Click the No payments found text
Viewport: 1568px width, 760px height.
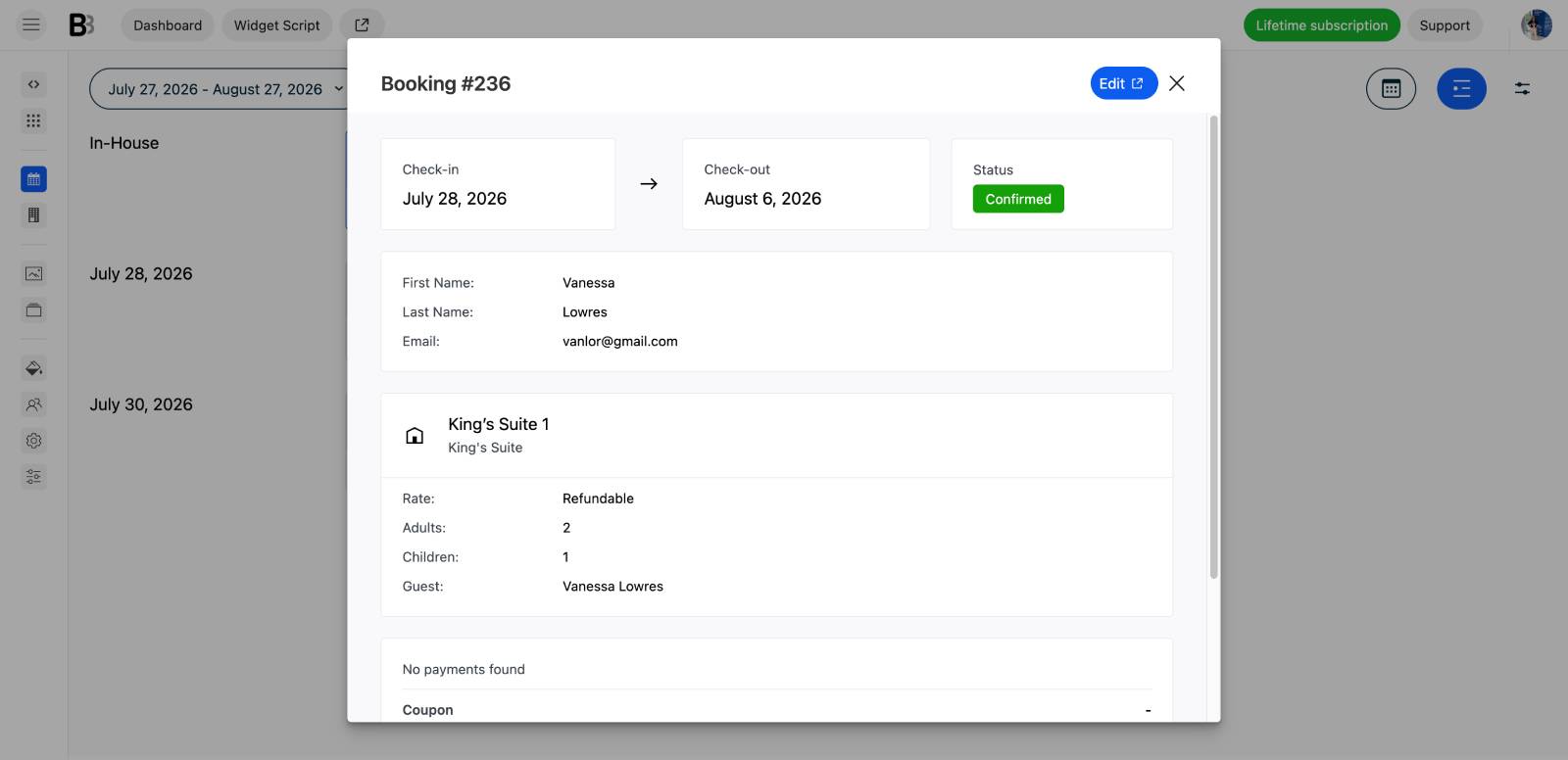[464, 670]
